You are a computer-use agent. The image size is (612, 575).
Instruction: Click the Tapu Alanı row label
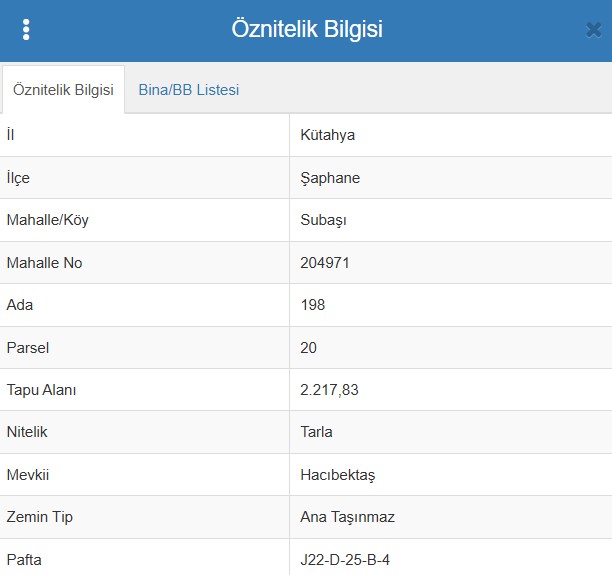41,390
